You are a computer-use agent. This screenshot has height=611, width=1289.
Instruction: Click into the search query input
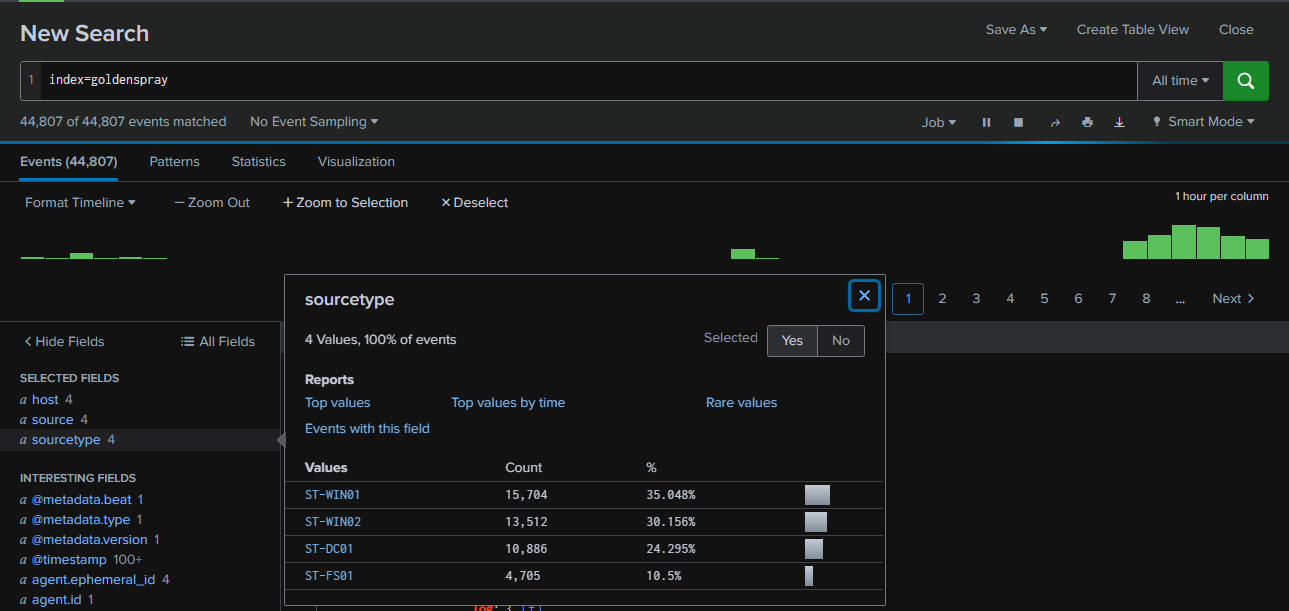pos(590,80)
